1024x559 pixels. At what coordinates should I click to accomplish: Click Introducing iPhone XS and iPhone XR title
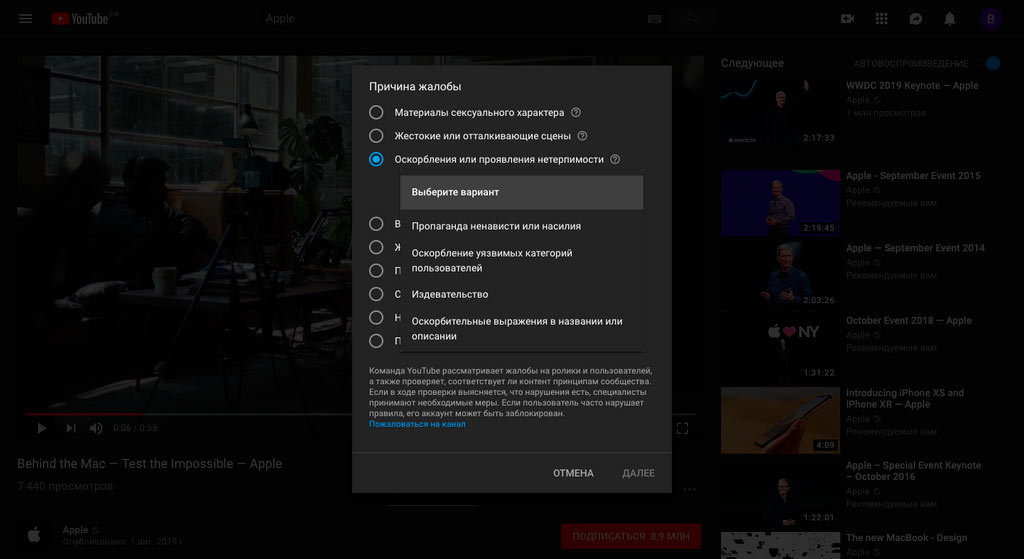pyautogui.click(x=904, y=398)
